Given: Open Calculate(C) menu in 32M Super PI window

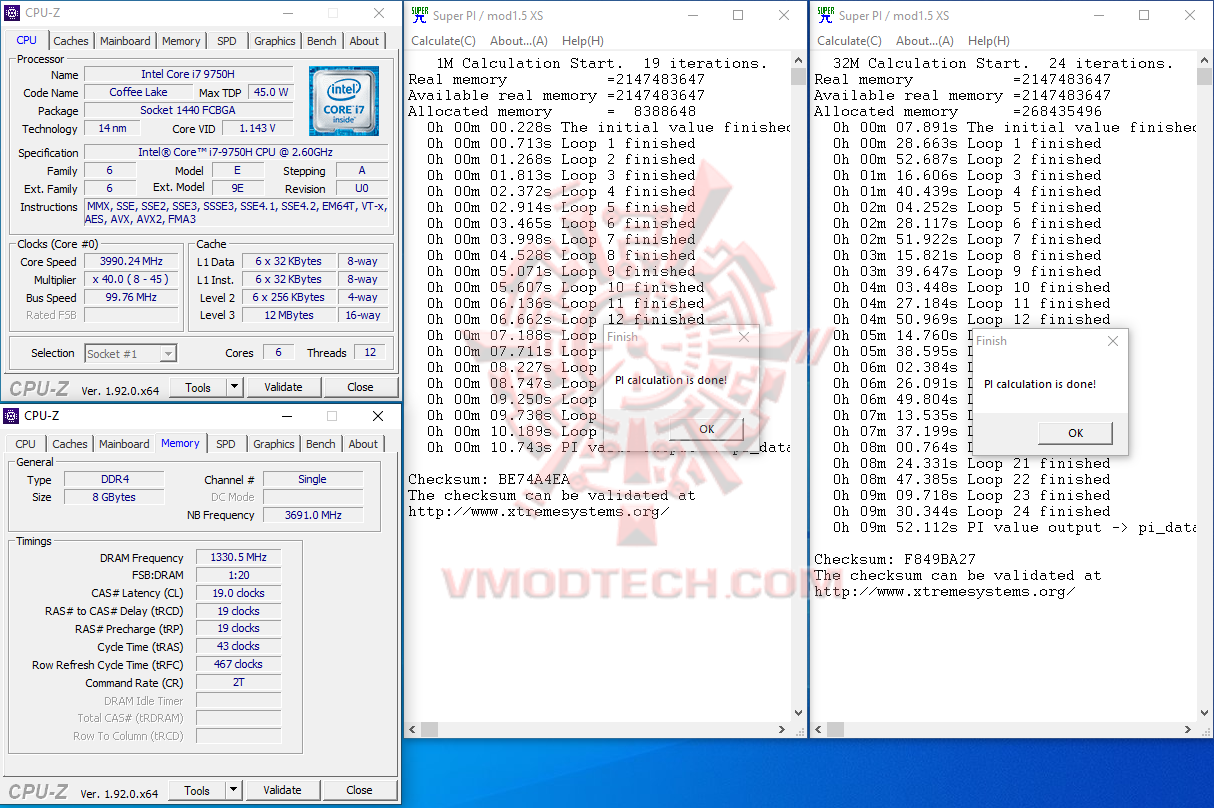Looking at the screenshot, I should (x=849, y=41).
